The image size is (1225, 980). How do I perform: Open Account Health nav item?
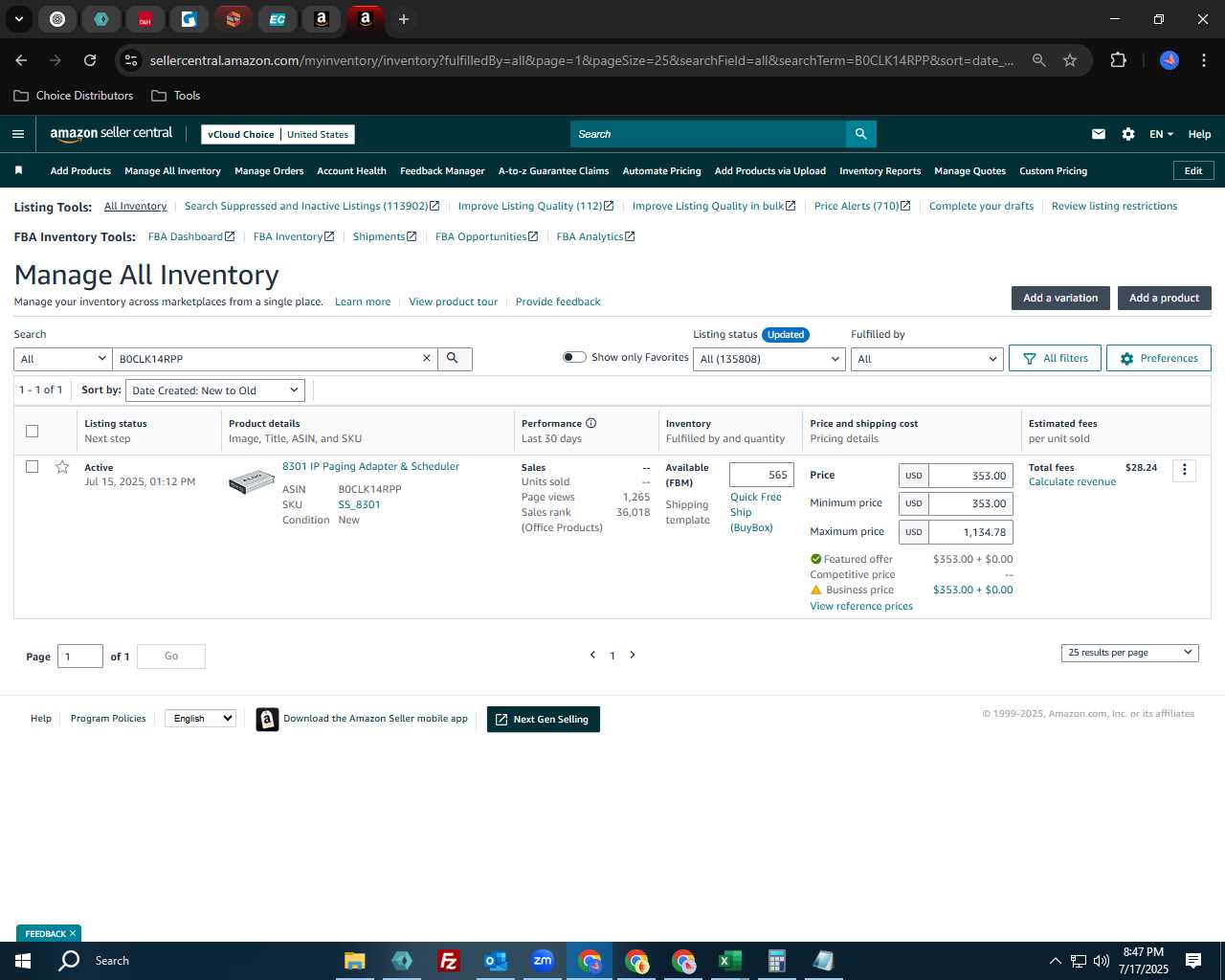tap(351, 170)
